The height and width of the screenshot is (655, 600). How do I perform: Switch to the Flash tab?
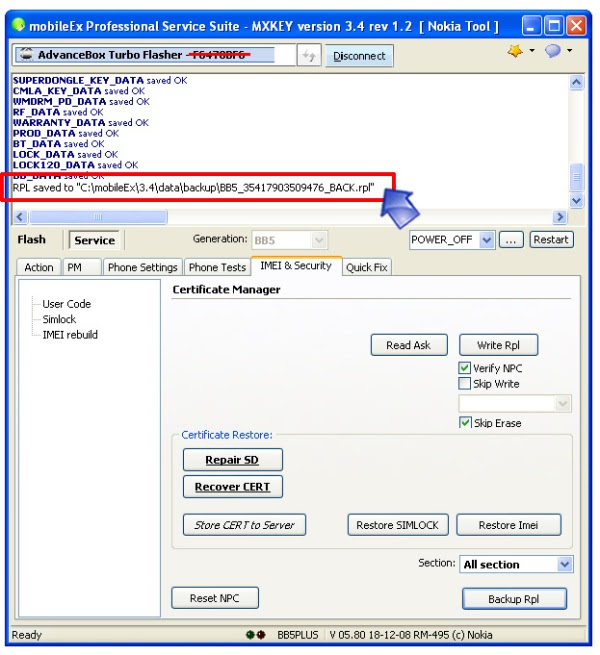32,240
